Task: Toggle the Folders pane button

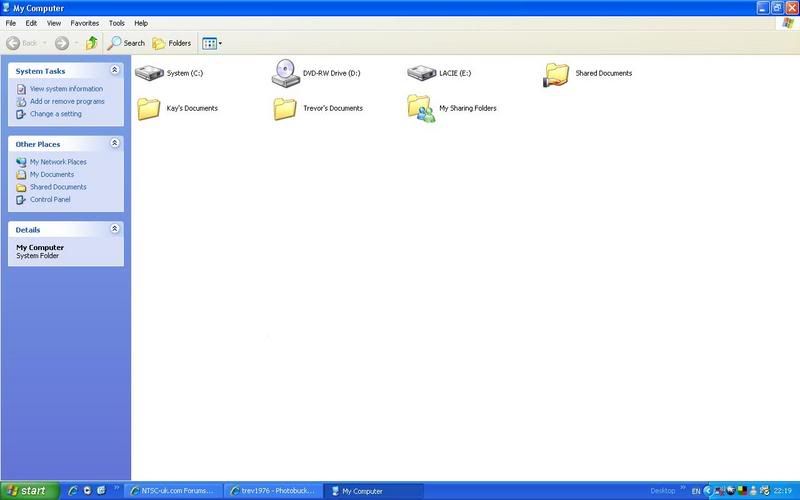Action: [x=172, y=43]
